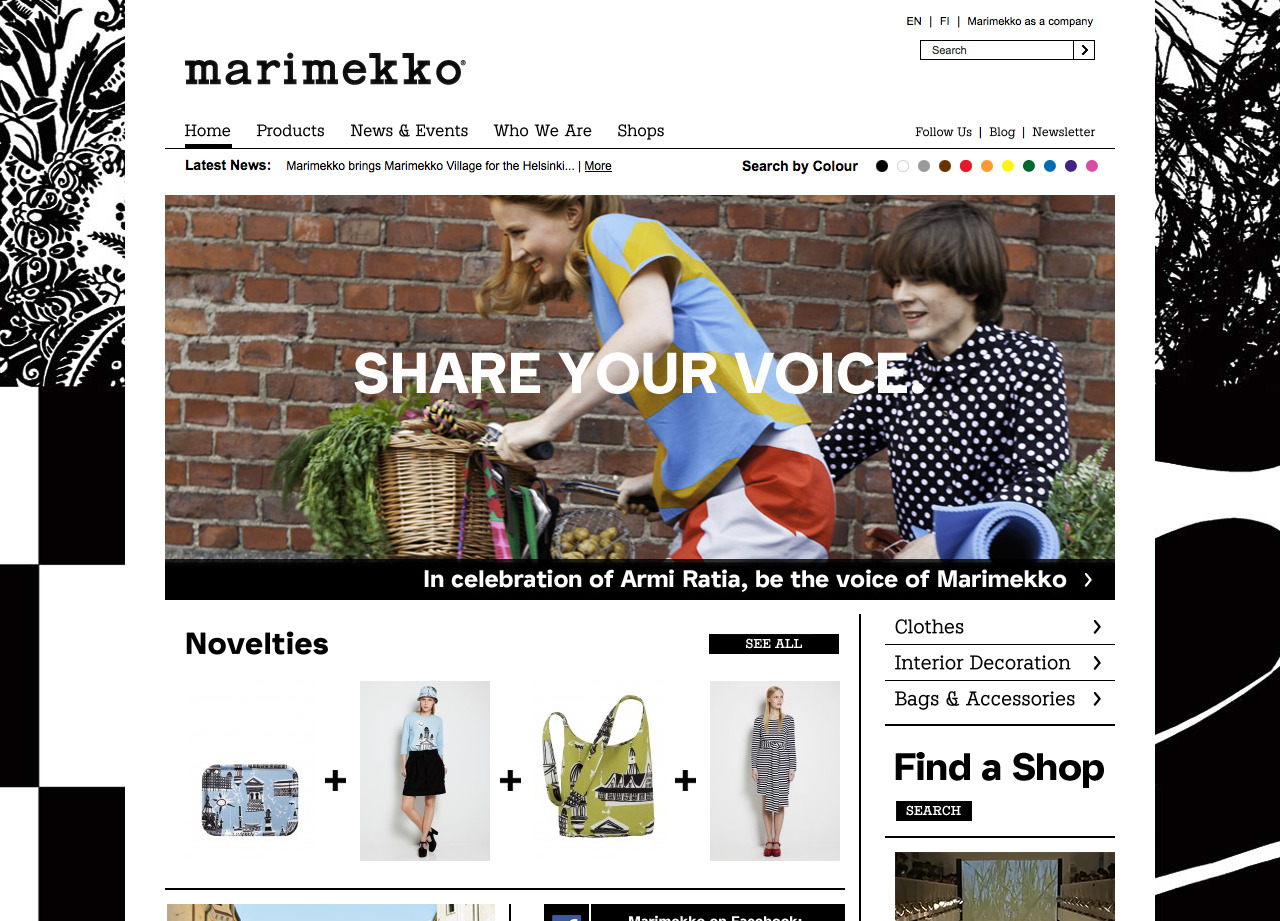The width and height of the screenshot is (1280, 921).
Task: Open the green printed bag product thumbnail
Action: (x=598, y=771)
